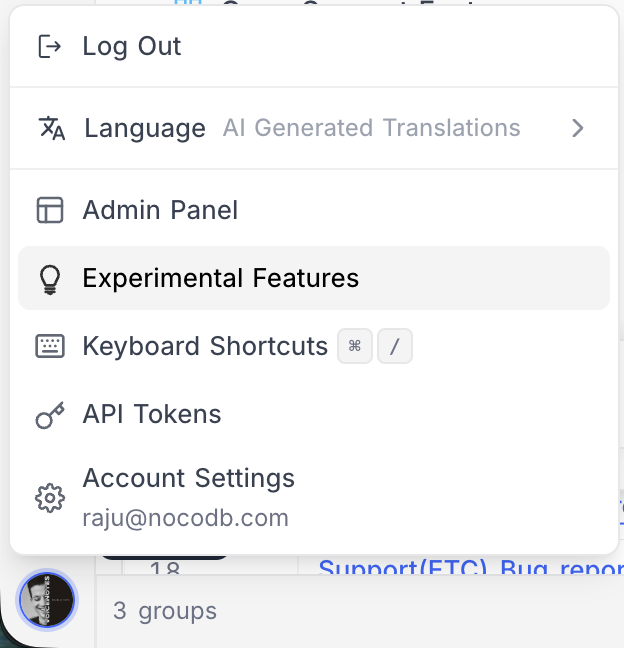Open Experimental Features
Image resolution: width=624 pixels, height=648 pixels.
pos(220,278)
